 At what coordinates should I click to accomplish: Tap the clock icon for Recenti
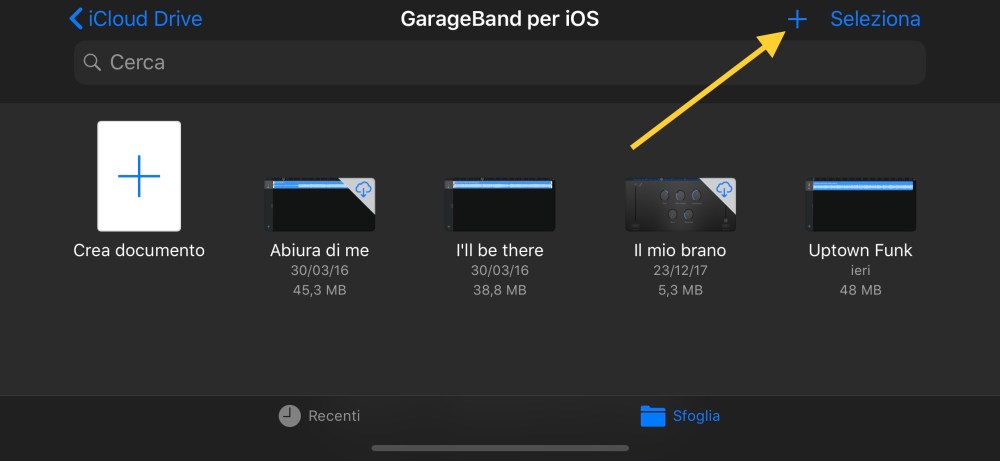click(290, 416)
